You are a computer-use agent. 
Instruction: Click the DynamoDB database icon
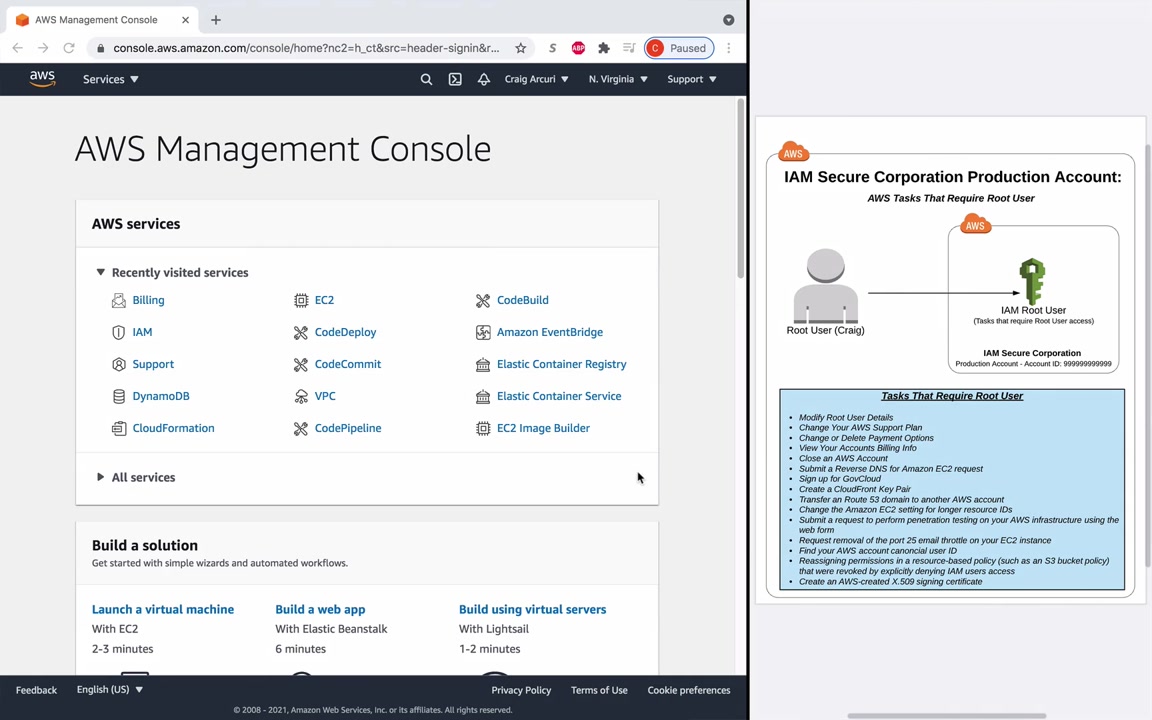click(118, 396)
